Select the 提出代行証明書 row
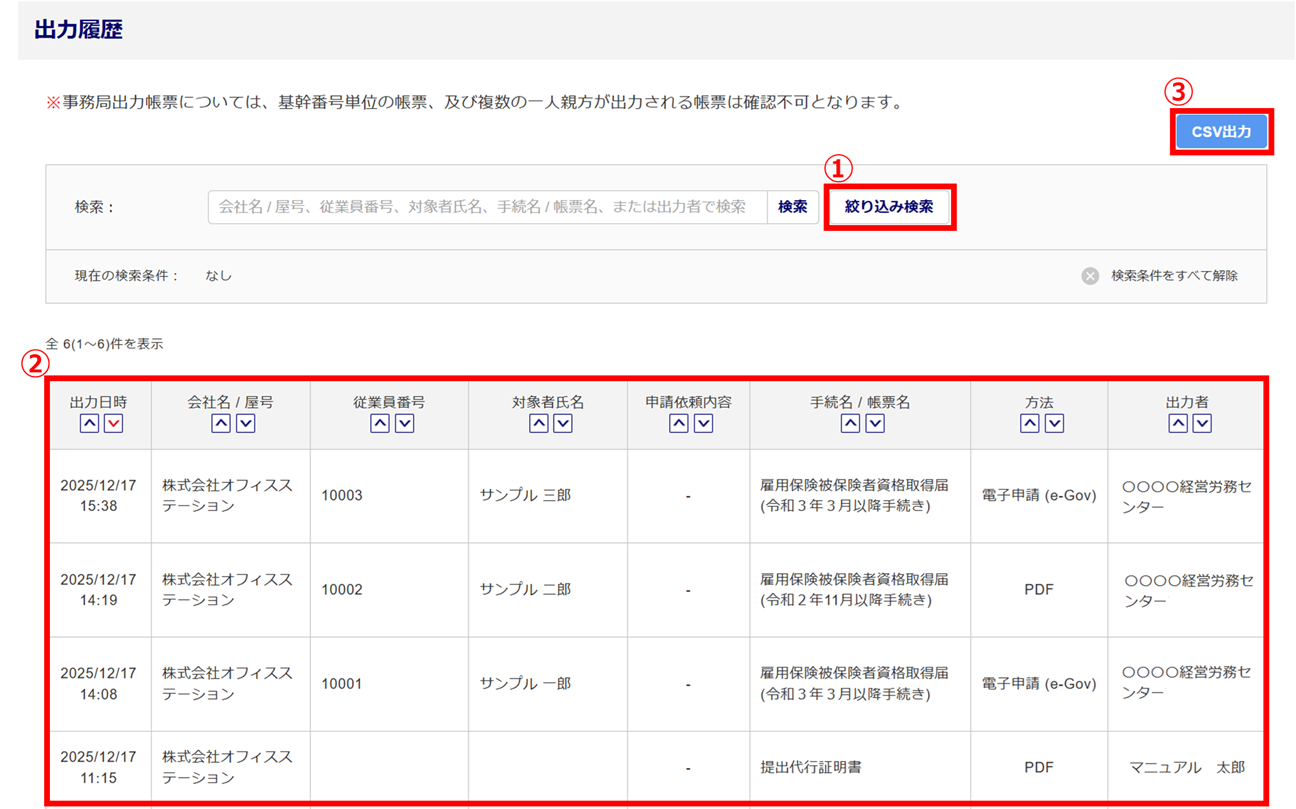 [810, 768]
